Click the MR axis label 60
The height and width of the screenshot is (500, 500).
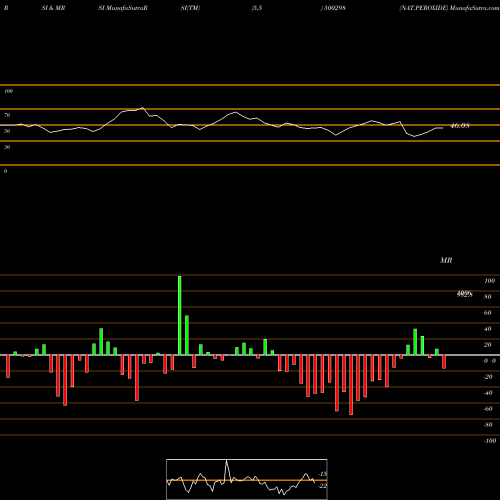487,313
